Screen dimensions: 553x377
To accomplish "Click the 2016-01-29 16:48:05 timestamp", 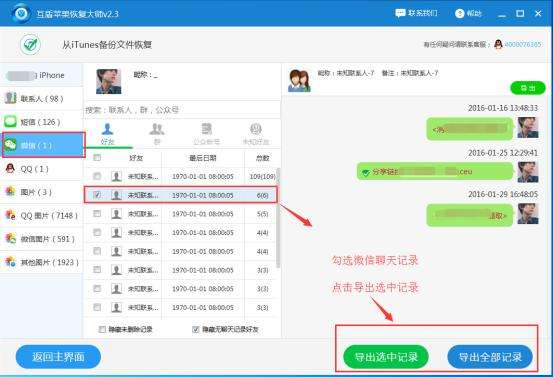I will pyautogui.click(x=503, y=194).
